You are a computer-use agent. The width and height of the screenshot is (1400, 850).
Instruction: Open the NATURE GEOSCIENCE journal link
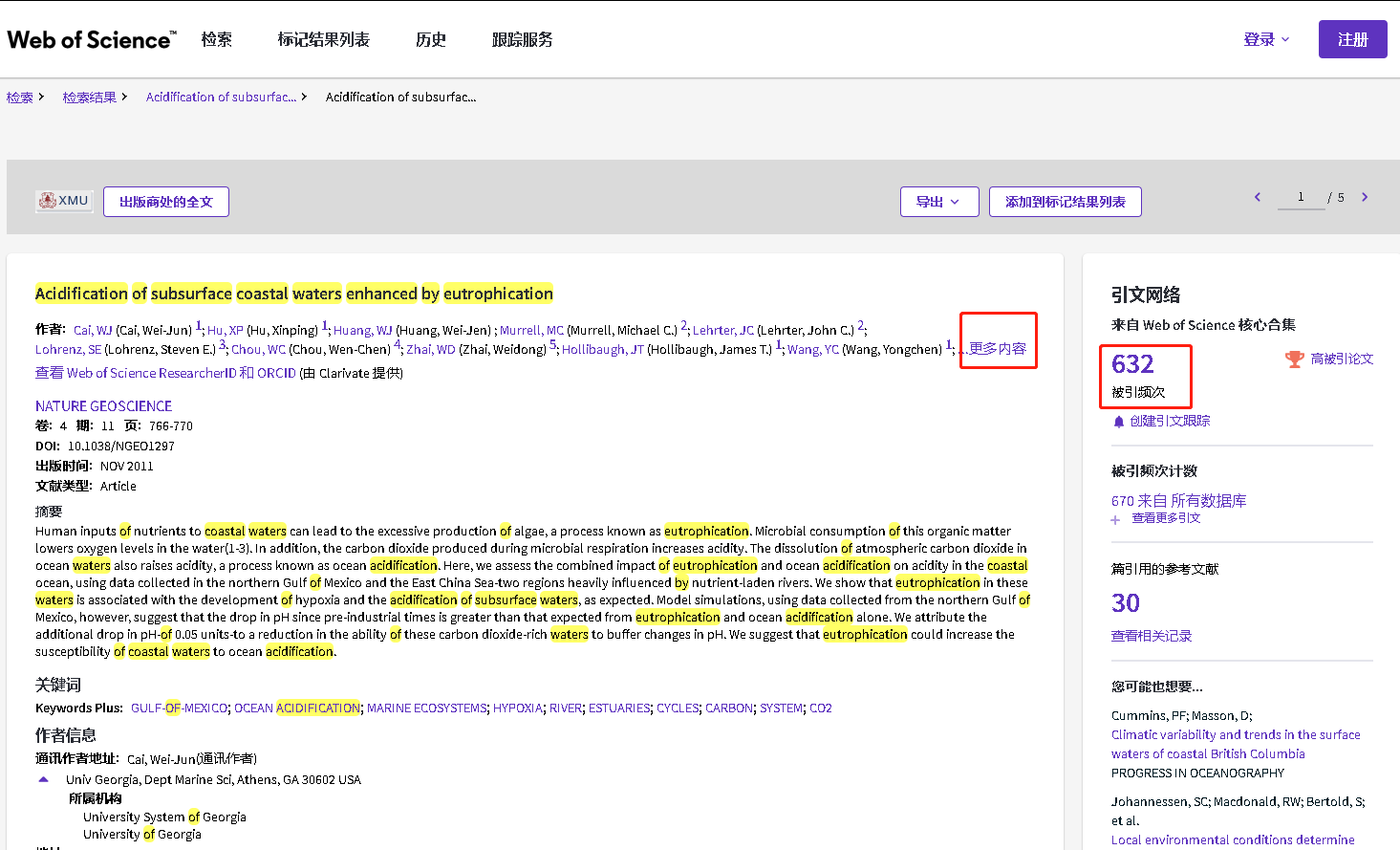point(103,406)
